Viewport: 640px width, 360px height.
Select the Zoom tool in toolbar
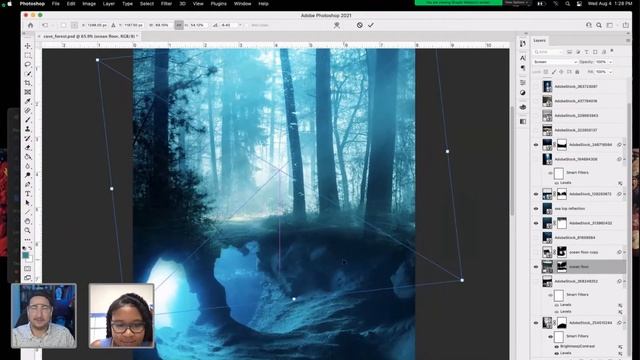point(28,230)
